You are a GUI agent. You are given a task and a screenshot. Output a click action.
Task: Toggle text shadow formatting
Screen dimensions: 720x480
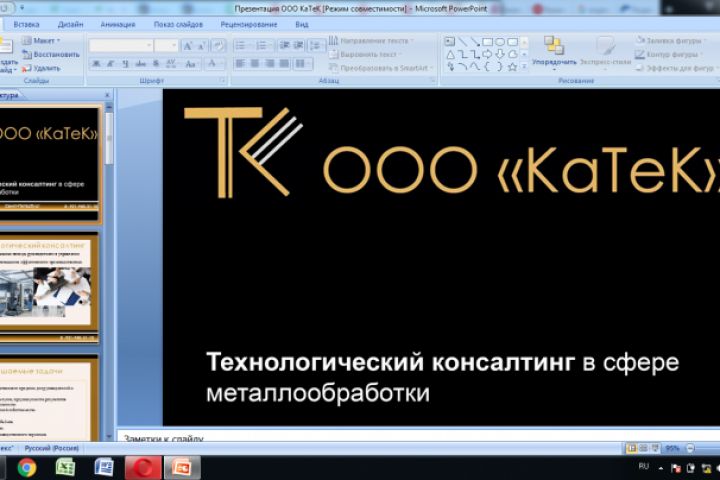pos(156,64)
